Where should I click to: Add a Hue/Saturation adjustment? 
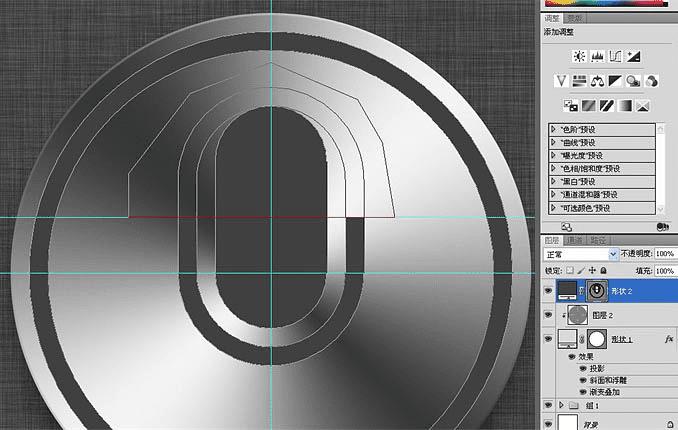coord(579,81)
